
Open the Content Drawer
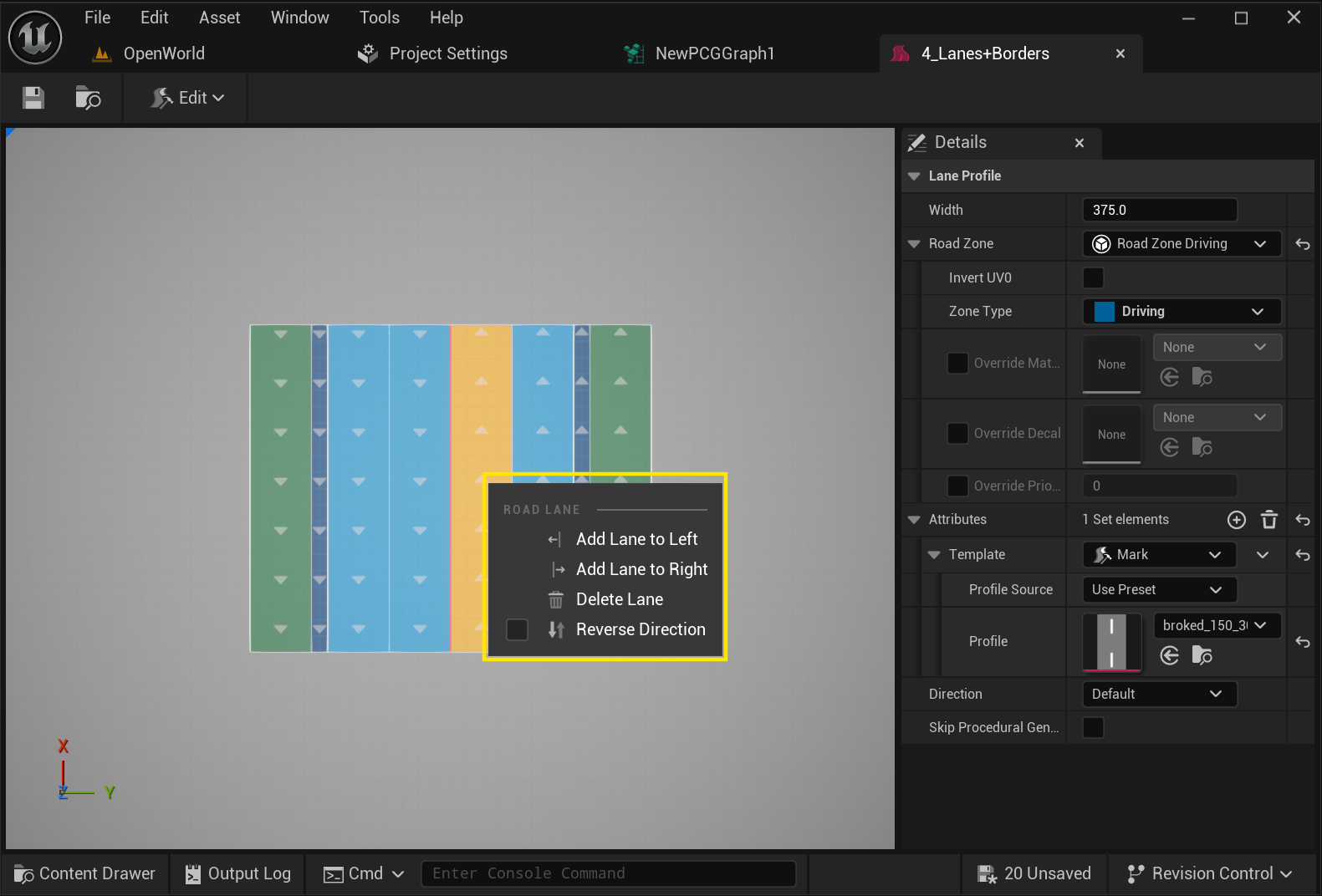coord(85,873)
